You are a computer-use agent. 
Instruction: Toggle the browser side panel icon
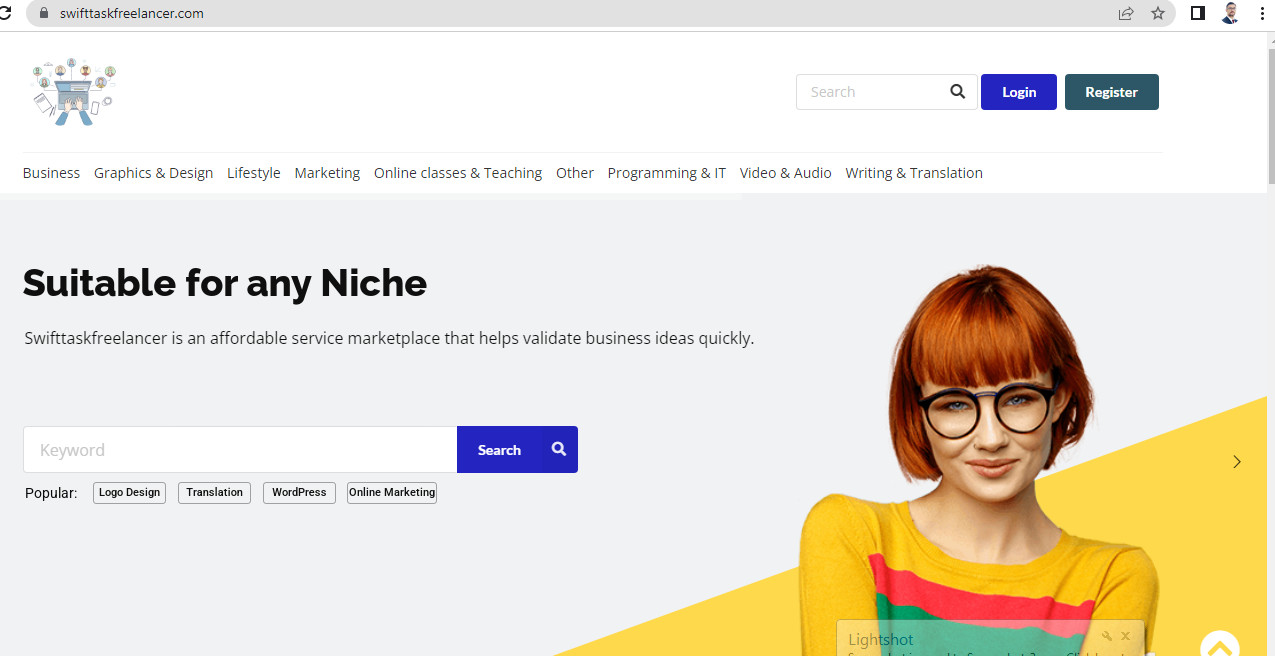click(x=1197, y=13)
